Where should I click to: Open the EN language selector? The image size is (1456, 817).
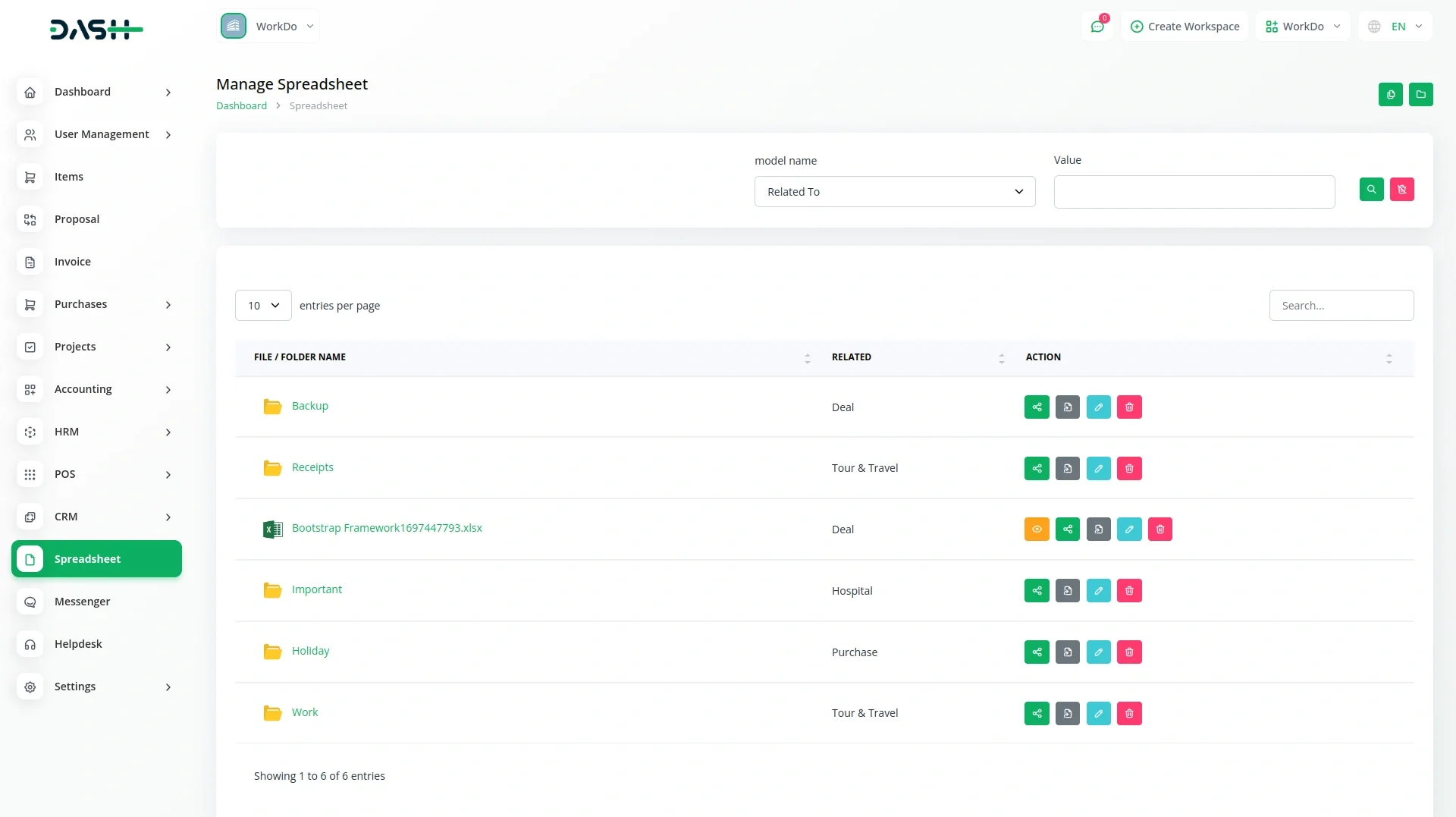1395,27
